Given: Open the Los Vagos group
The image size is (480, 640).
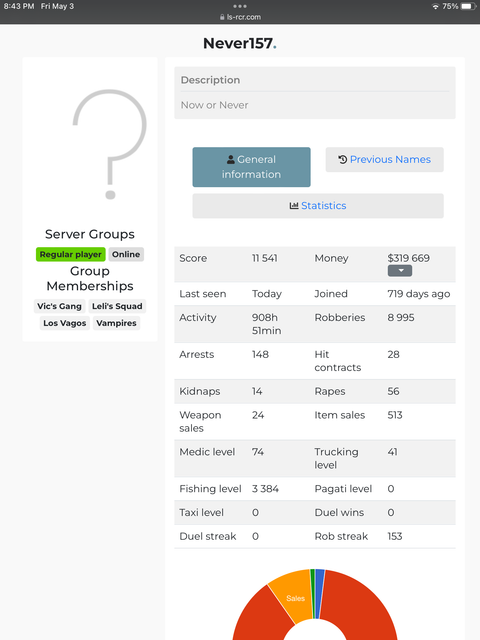Looking at the screenshot, I should click(64, 323).
